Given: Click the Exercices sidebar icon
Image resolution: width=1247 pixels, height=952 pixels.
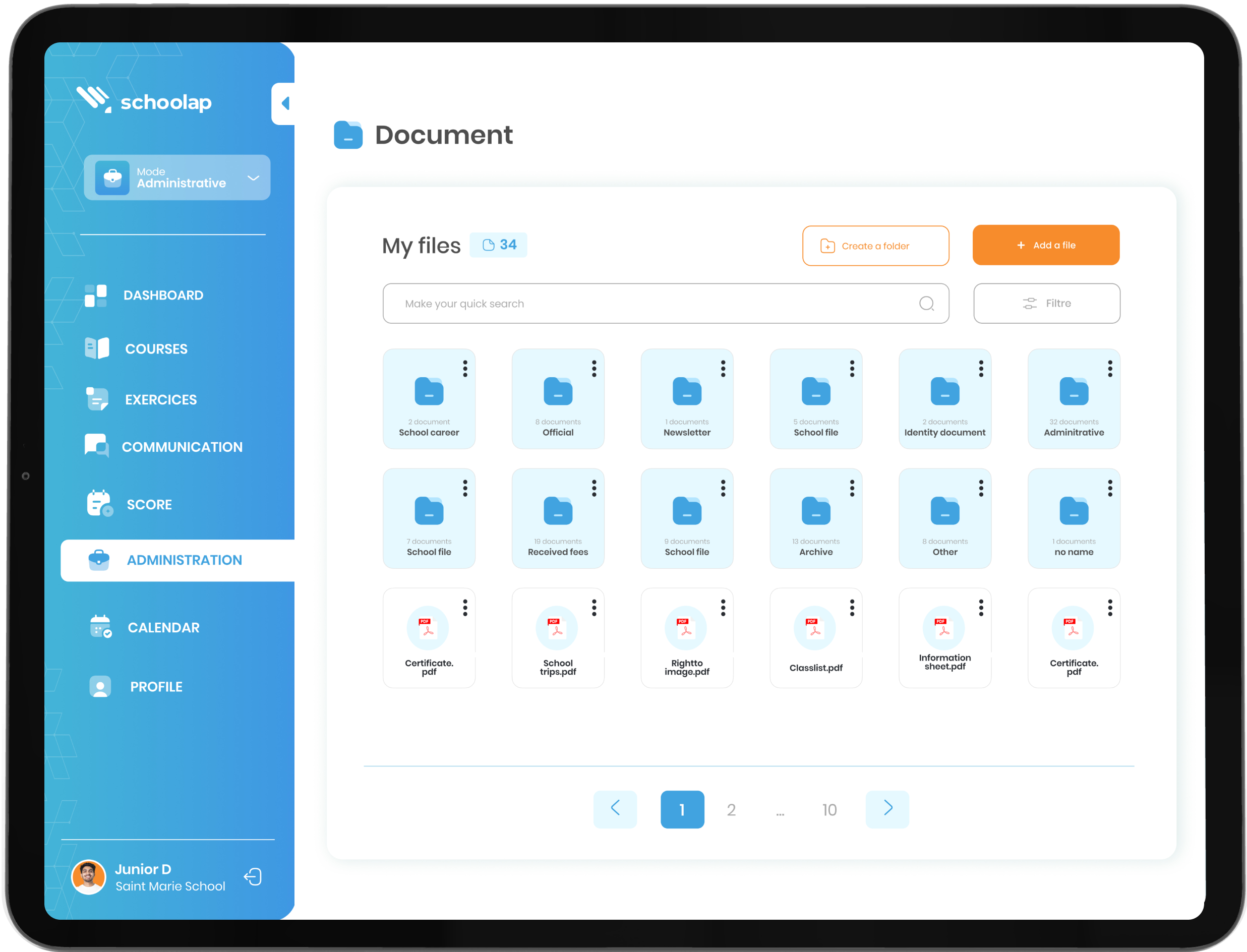Looking at the screenshot, I should pos(97,399).
